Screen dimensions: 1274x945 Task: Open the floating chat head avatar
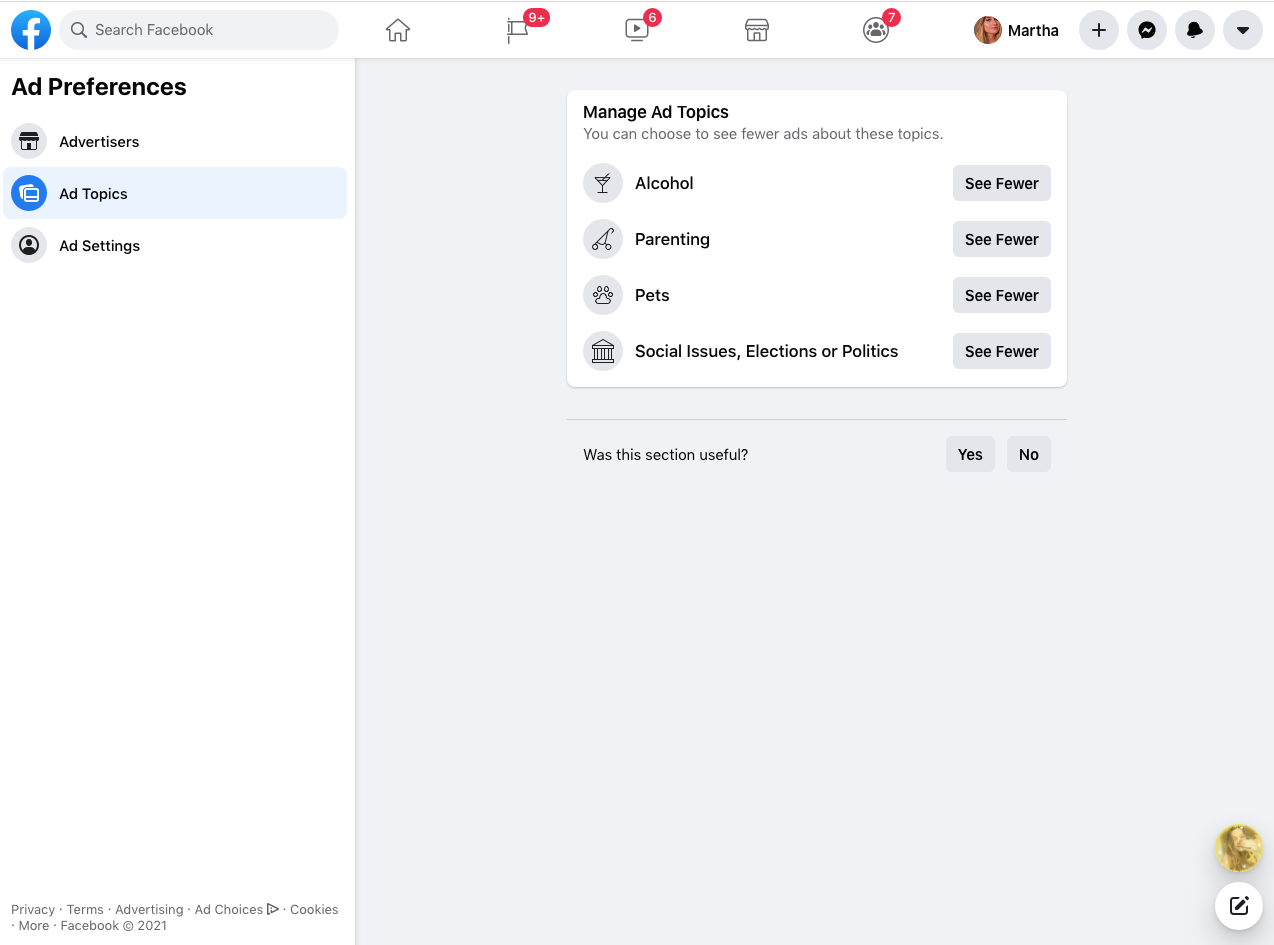(x=1239, y=849)
